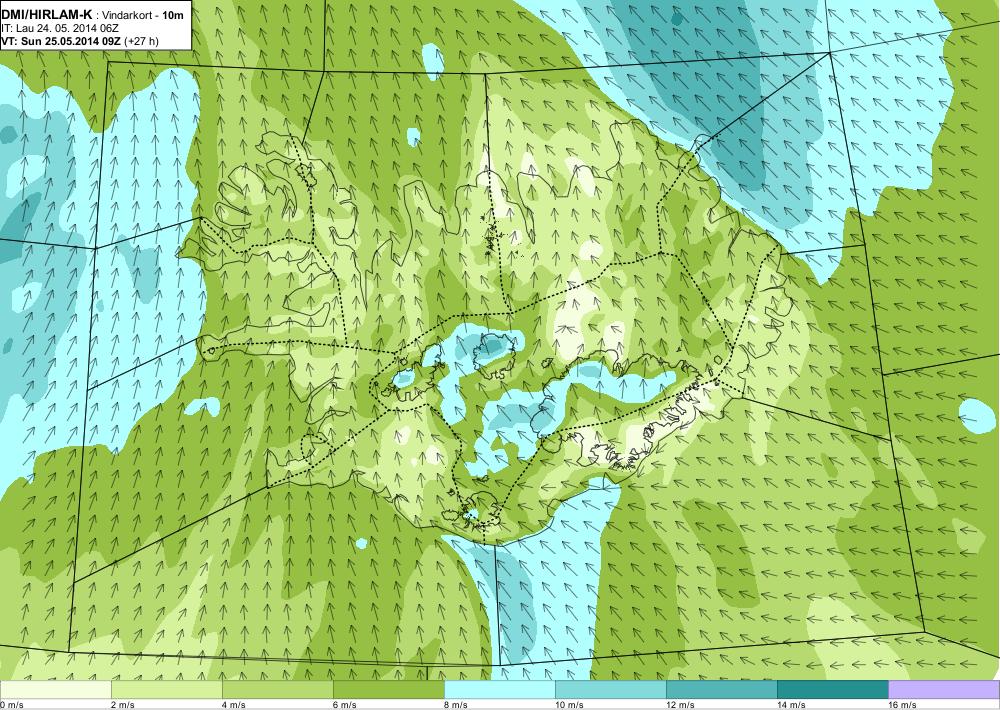This screenshot has height=710, width=1000.
Task: Click the teal 12–14 m/s legend swatch
Action: click(x=721, y=690)
